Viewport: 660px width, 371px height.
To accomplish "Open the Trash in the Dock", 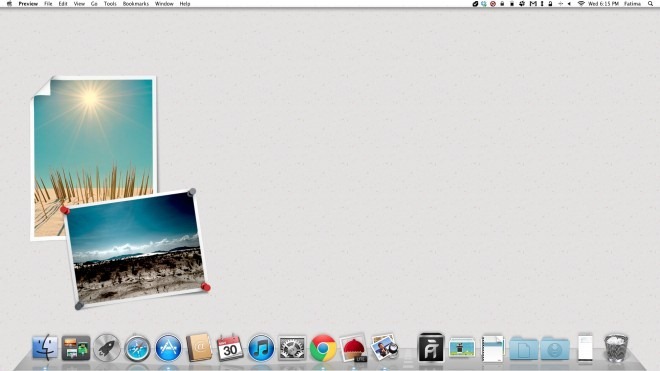I will 616,348.
